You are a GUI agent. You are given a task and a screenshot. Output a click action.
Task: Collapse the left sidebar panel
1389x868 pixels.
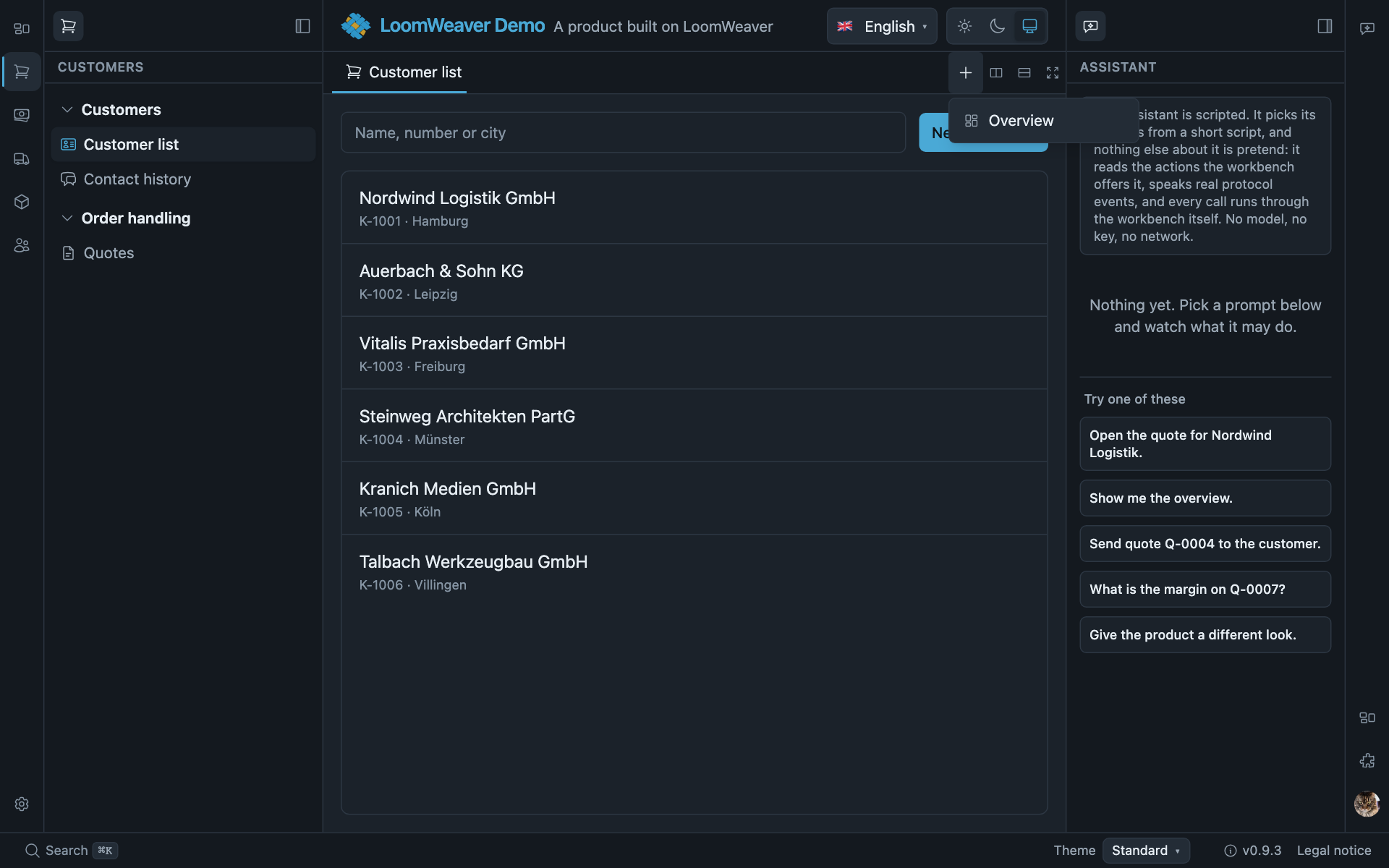coord(302,26)
